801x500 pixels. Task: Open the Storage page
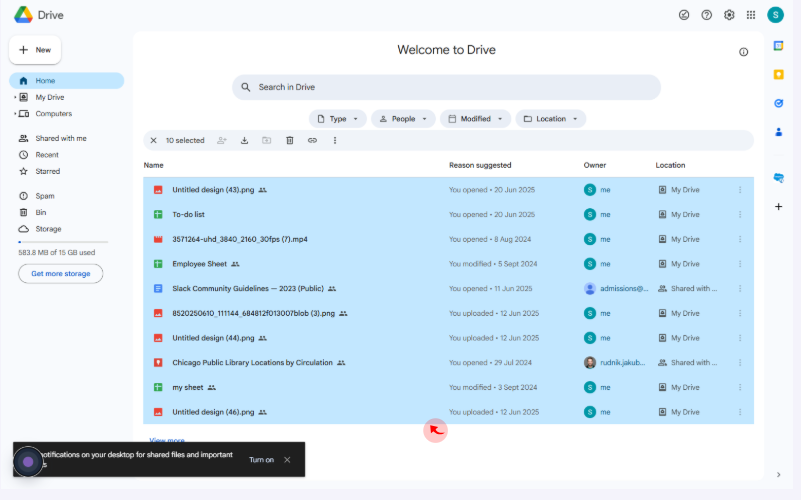(x=48, y=229)
